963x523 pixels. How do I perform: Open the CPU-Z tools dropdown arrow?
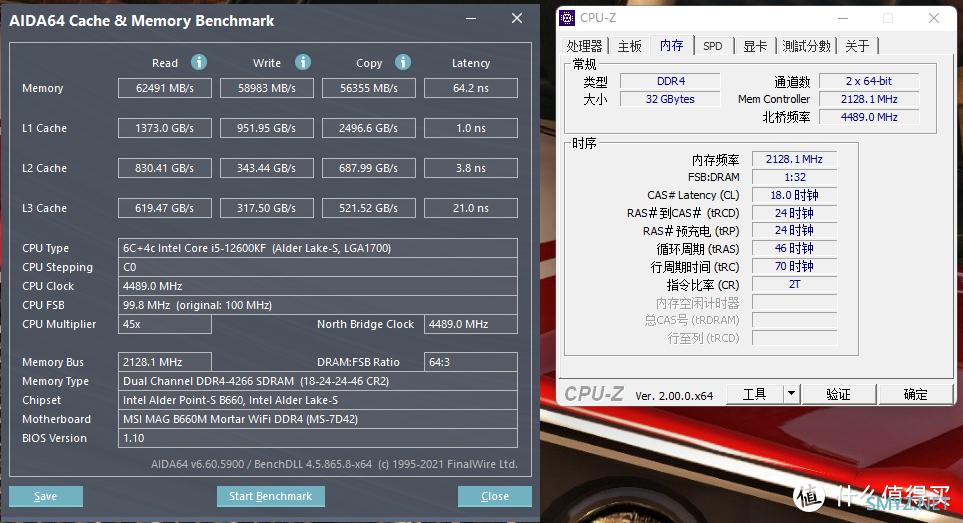792,393
